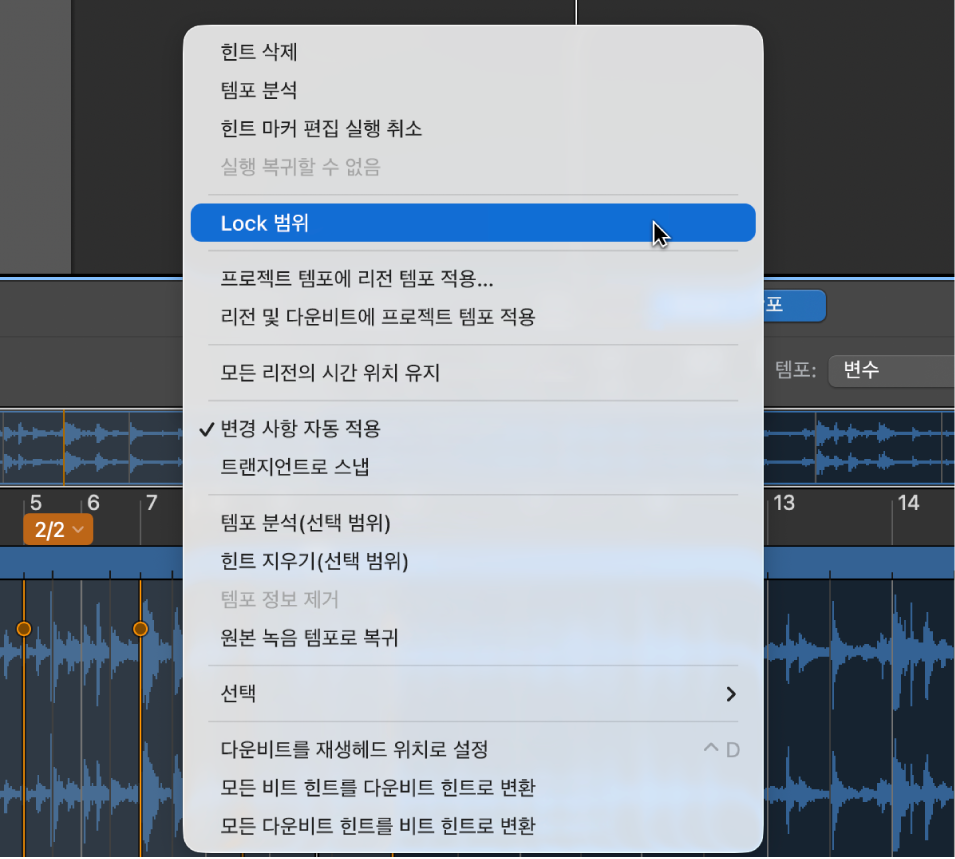Select '모든 비트 힌트를 다운비트 힌트로 변환'
Screen dimensions: 955x859
point(473,788)
